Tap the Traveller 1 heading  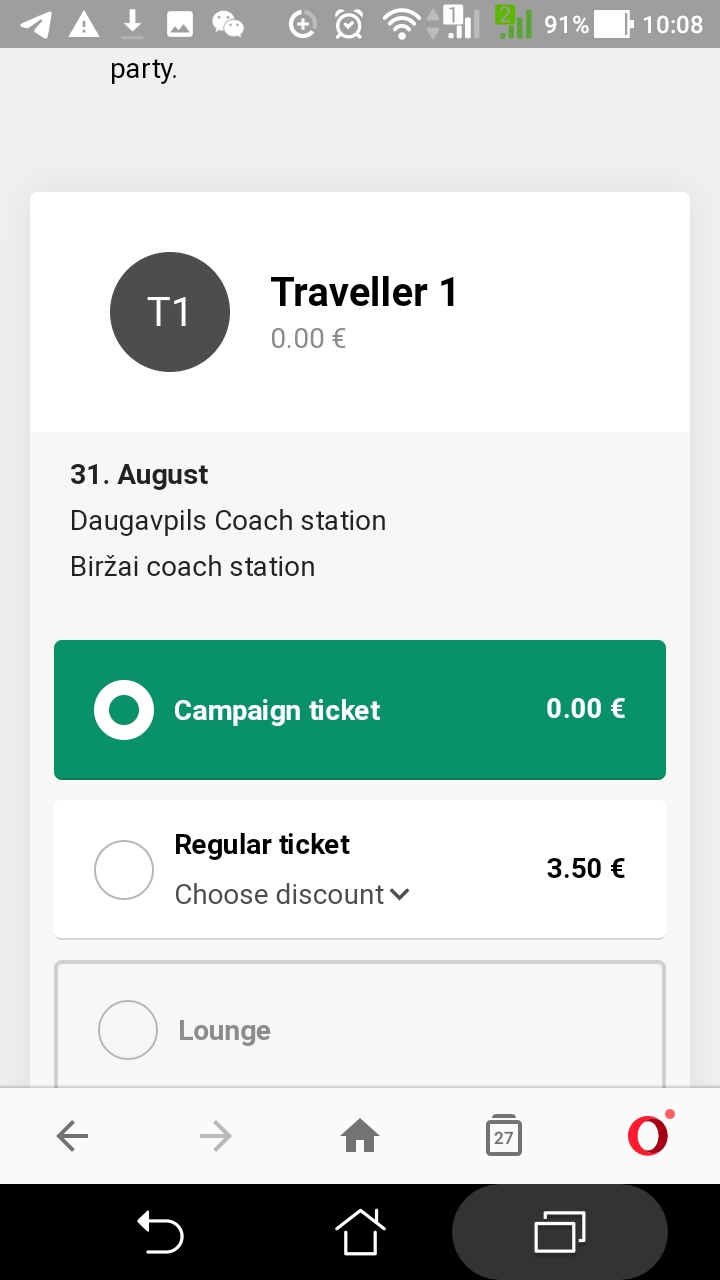[364, 293]
